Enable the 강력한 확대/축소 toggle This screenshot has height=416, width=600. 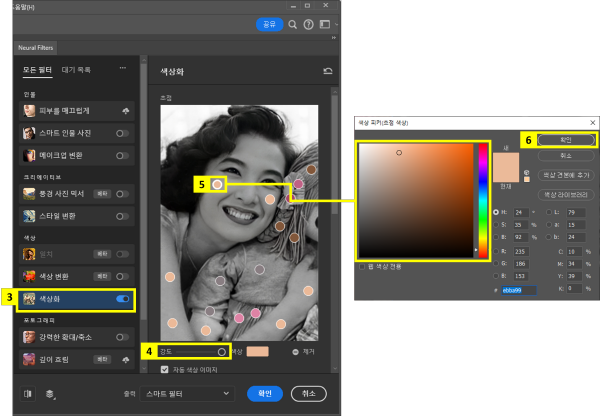pos(122,337)
